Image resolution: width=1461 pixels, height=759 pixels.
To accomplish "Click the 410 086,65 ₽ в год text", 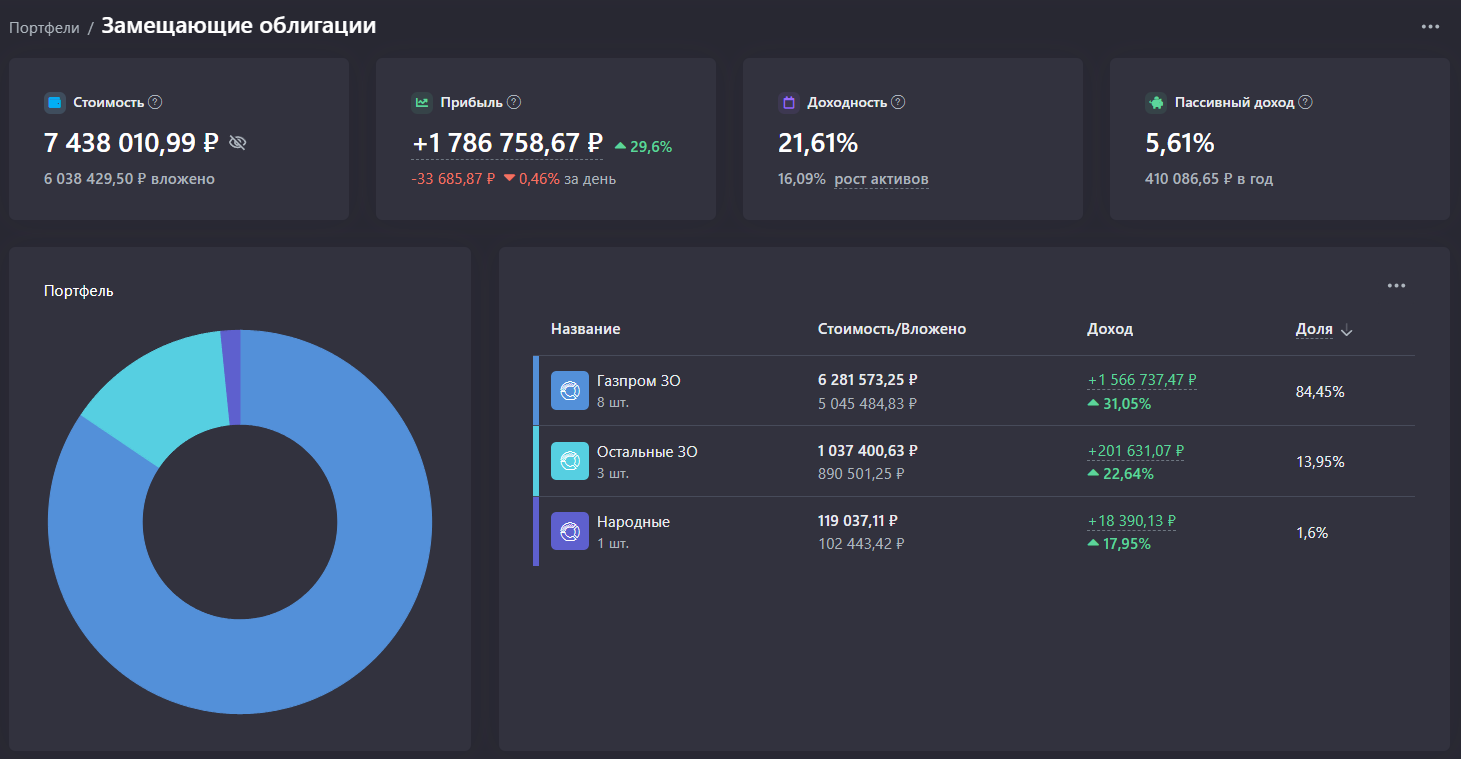I will point(1209,180).
